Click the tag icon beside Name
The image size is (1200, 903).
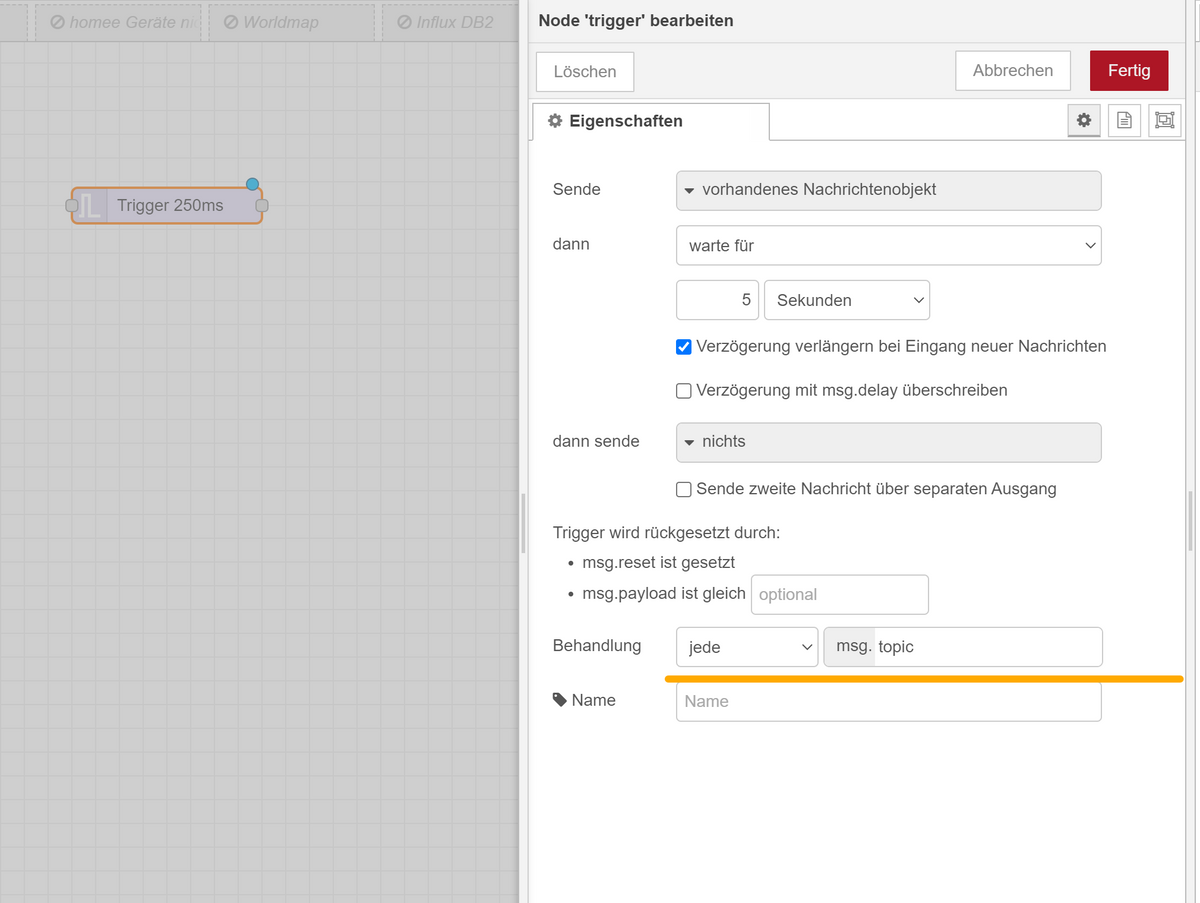[x=560, y=700]
